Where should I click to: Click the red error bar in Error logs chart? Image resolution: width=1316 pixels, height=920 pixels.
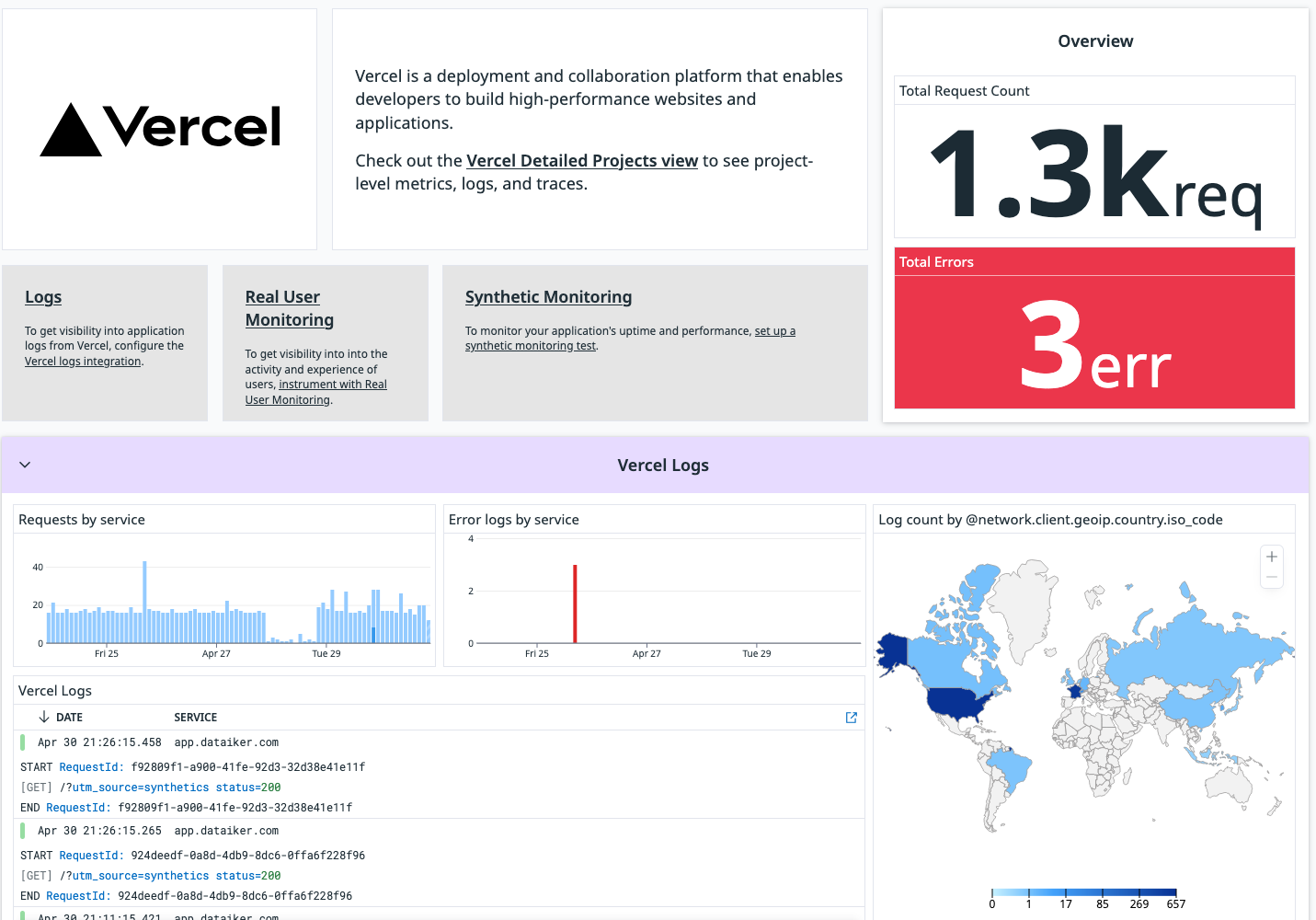pos(575,604)
